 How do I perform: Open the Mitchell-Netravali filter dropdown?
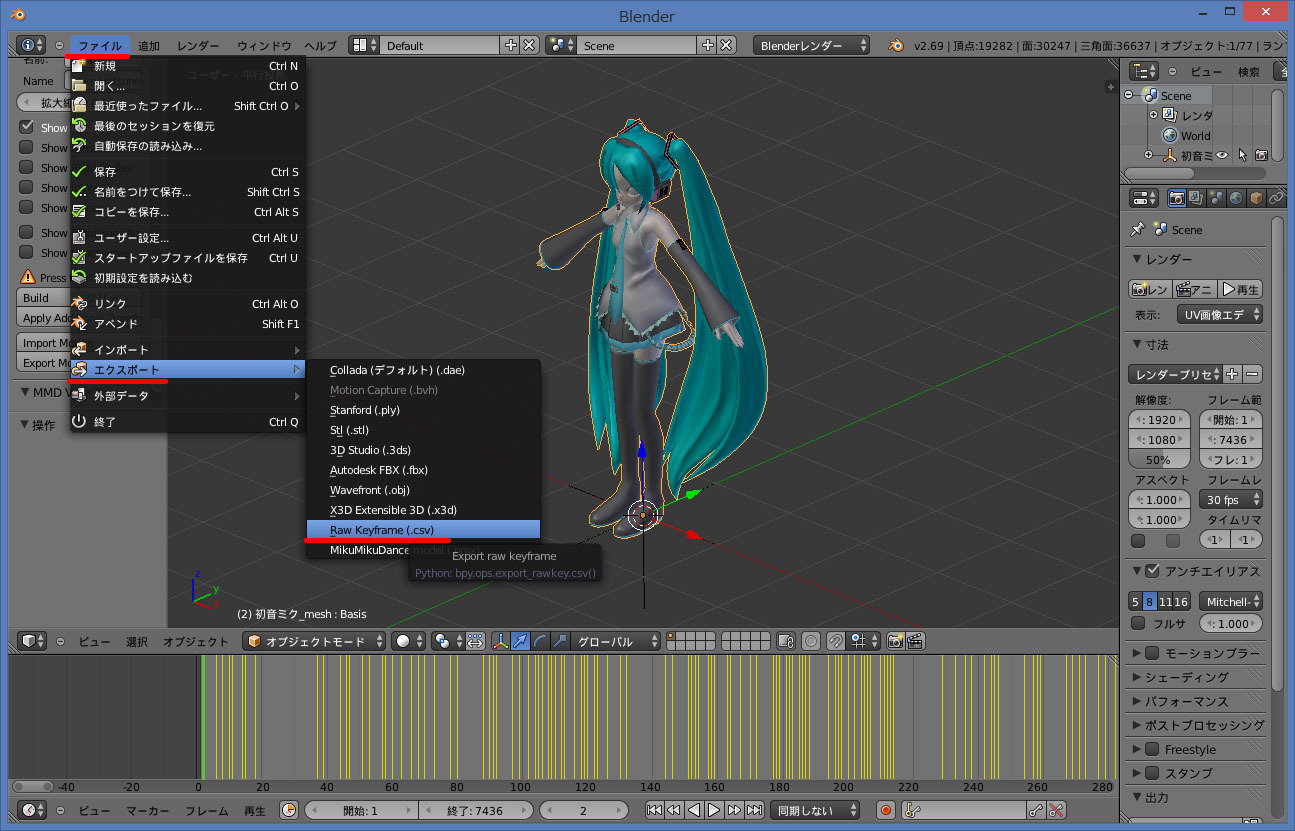tap(1231, 601)
